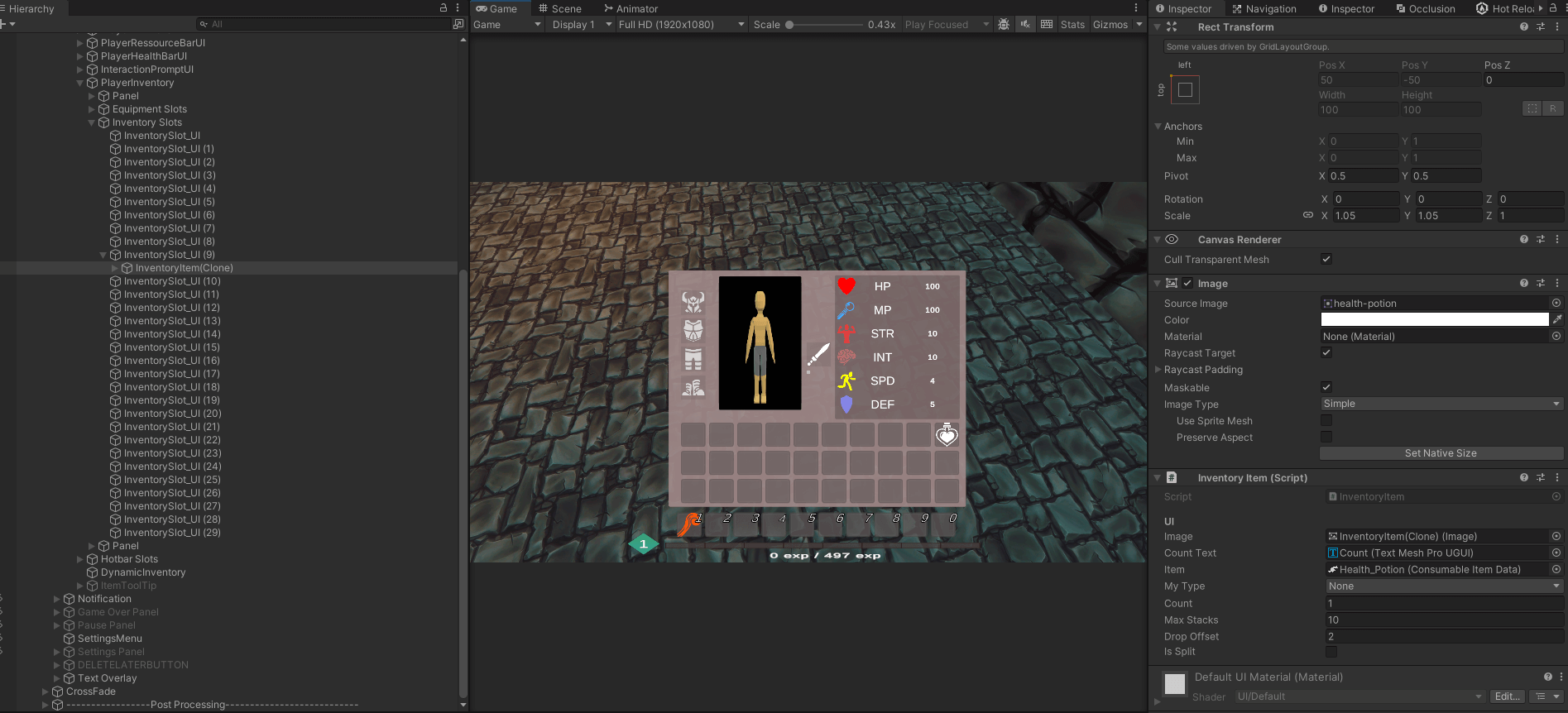Screen dimensions: 1568x713
Task: Adjust the Game view Scale slider
Action: click(824, 24)
